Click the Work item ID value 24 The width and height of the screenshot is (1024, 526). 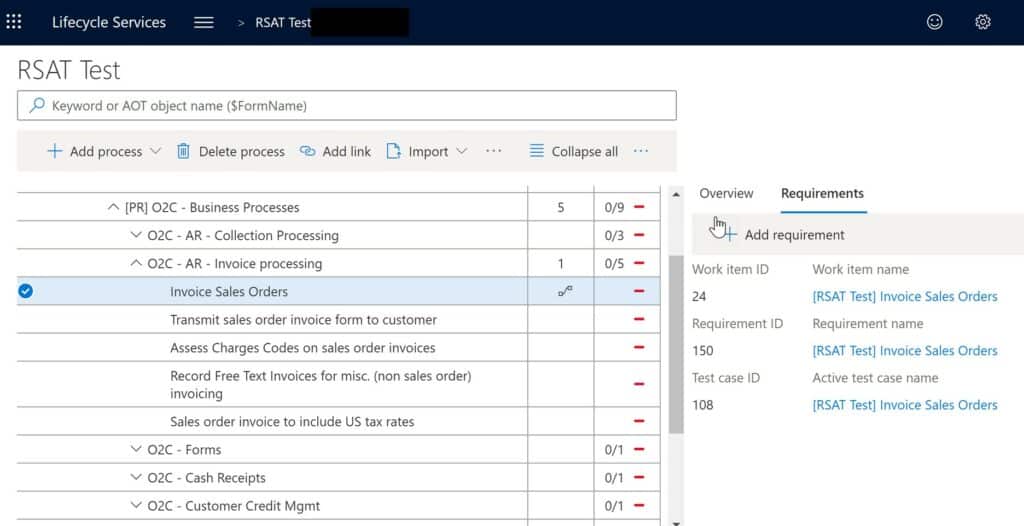click(x=699, y=297)
